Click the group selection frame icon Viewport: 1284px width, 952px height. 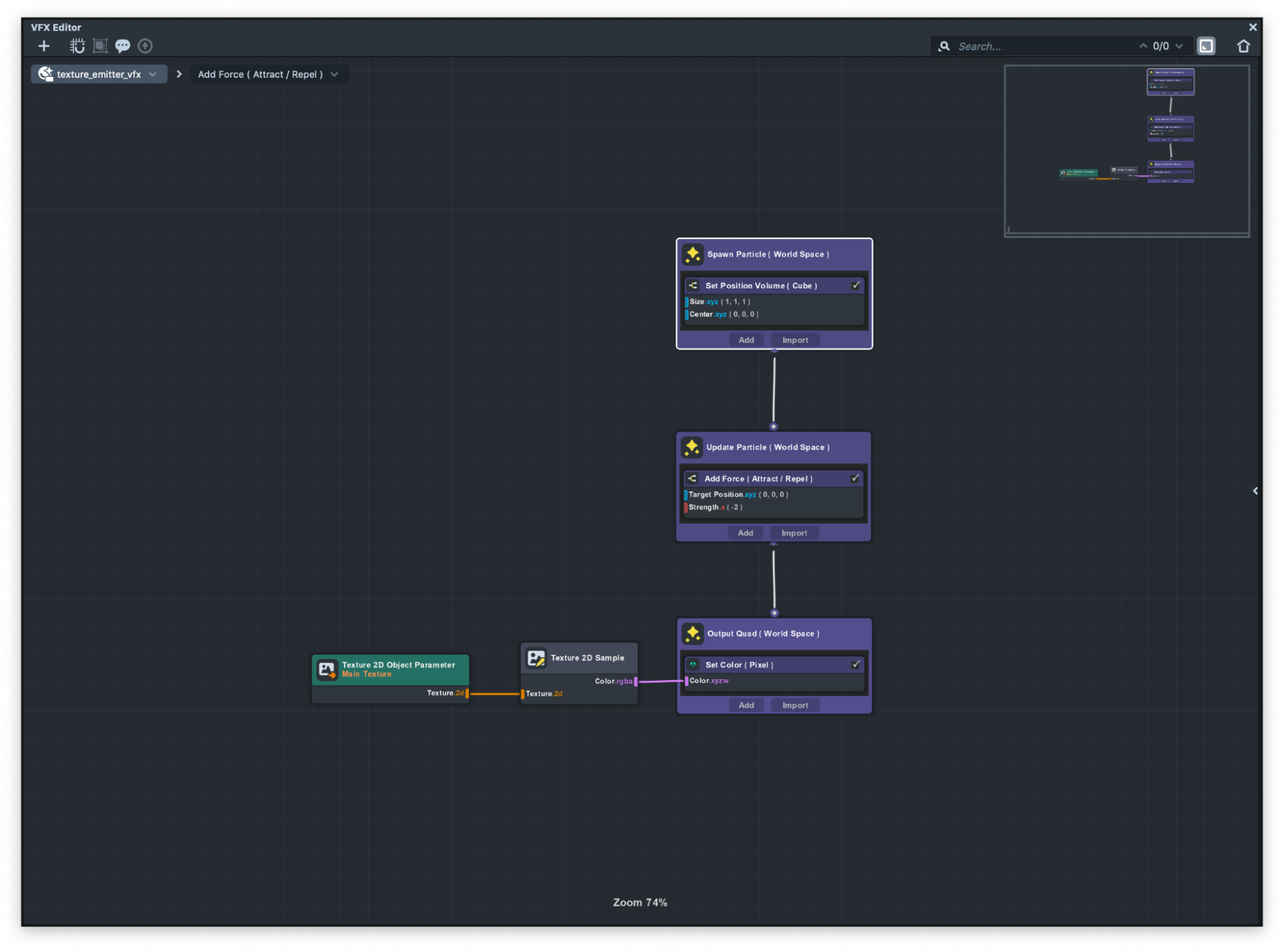(100, 46)
